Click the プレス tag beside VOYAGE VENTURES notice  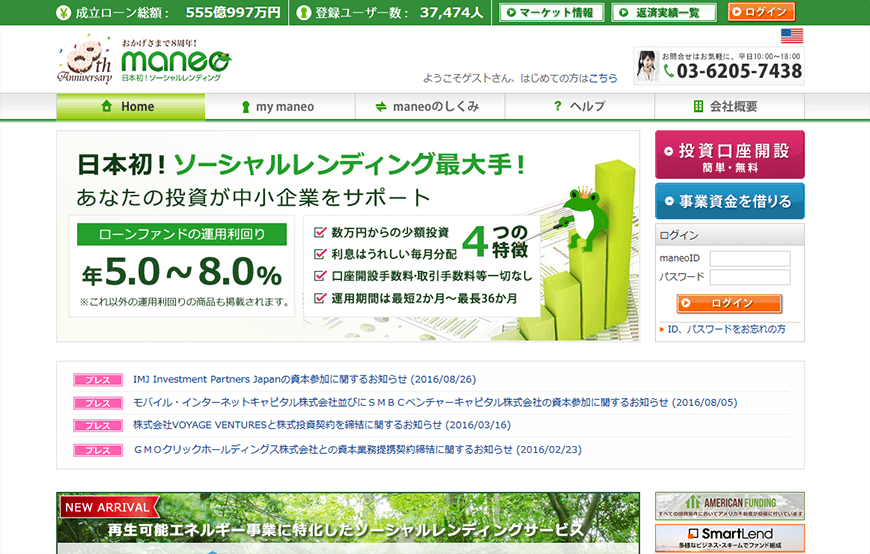[x=98, y=426]
